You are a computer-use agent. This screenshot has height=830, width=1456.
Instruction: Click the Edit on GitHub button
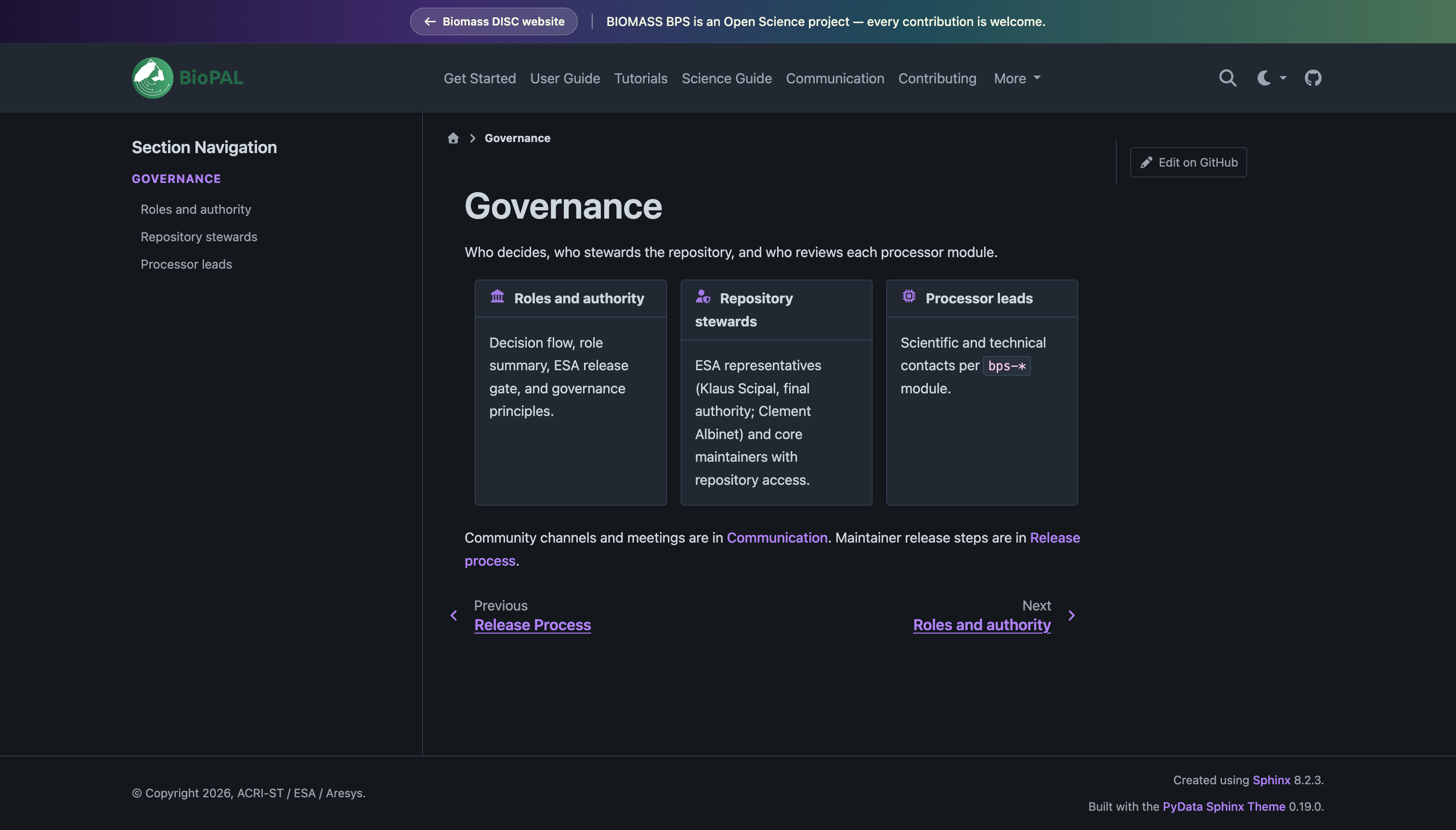(1188, 162)
